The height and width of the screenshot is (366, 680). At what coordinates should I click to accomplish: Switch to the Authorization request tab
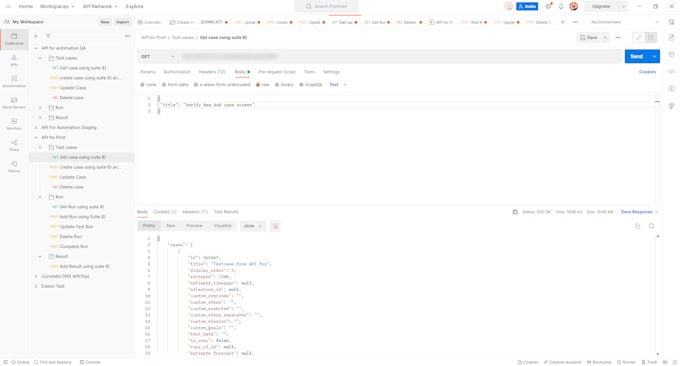pos(177,72)
